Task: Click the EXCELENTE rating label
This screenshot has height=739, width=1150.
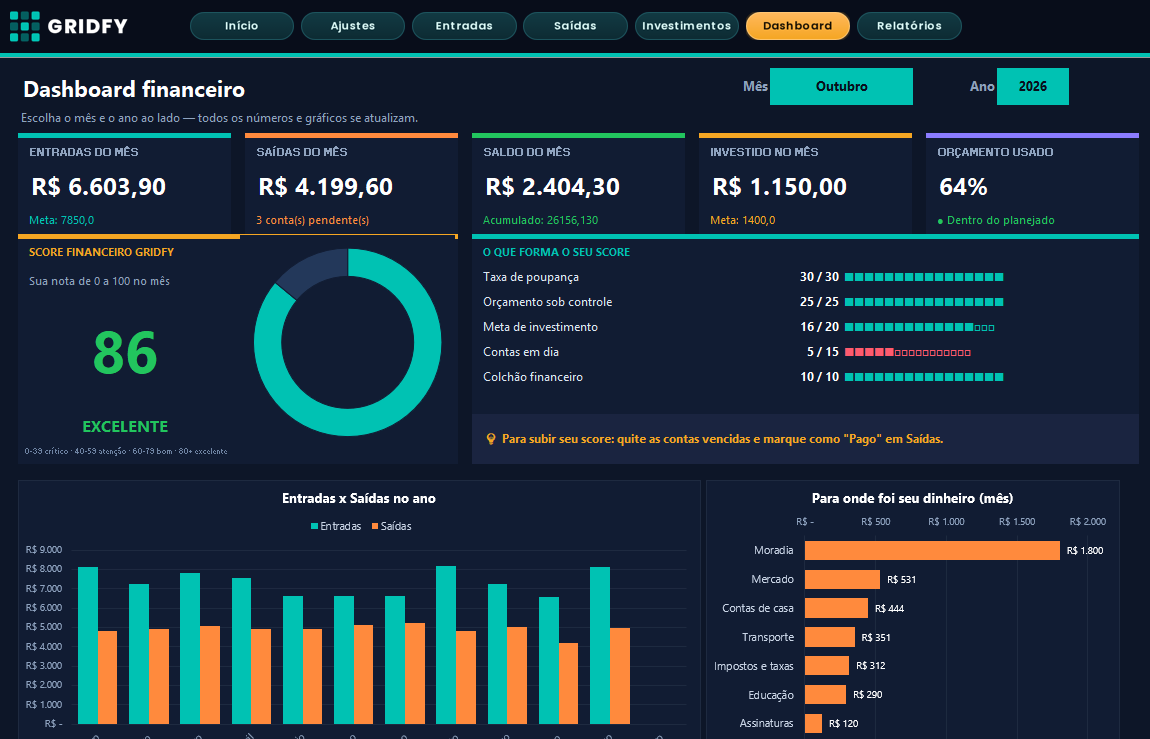Action: coord(125,427)
